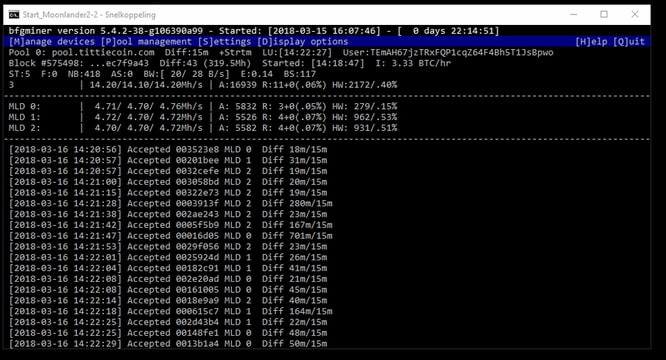Viewport: 666px width, 360px height.
Task: Click log entry Accepted 003523e8
Action: click(173, 149)
